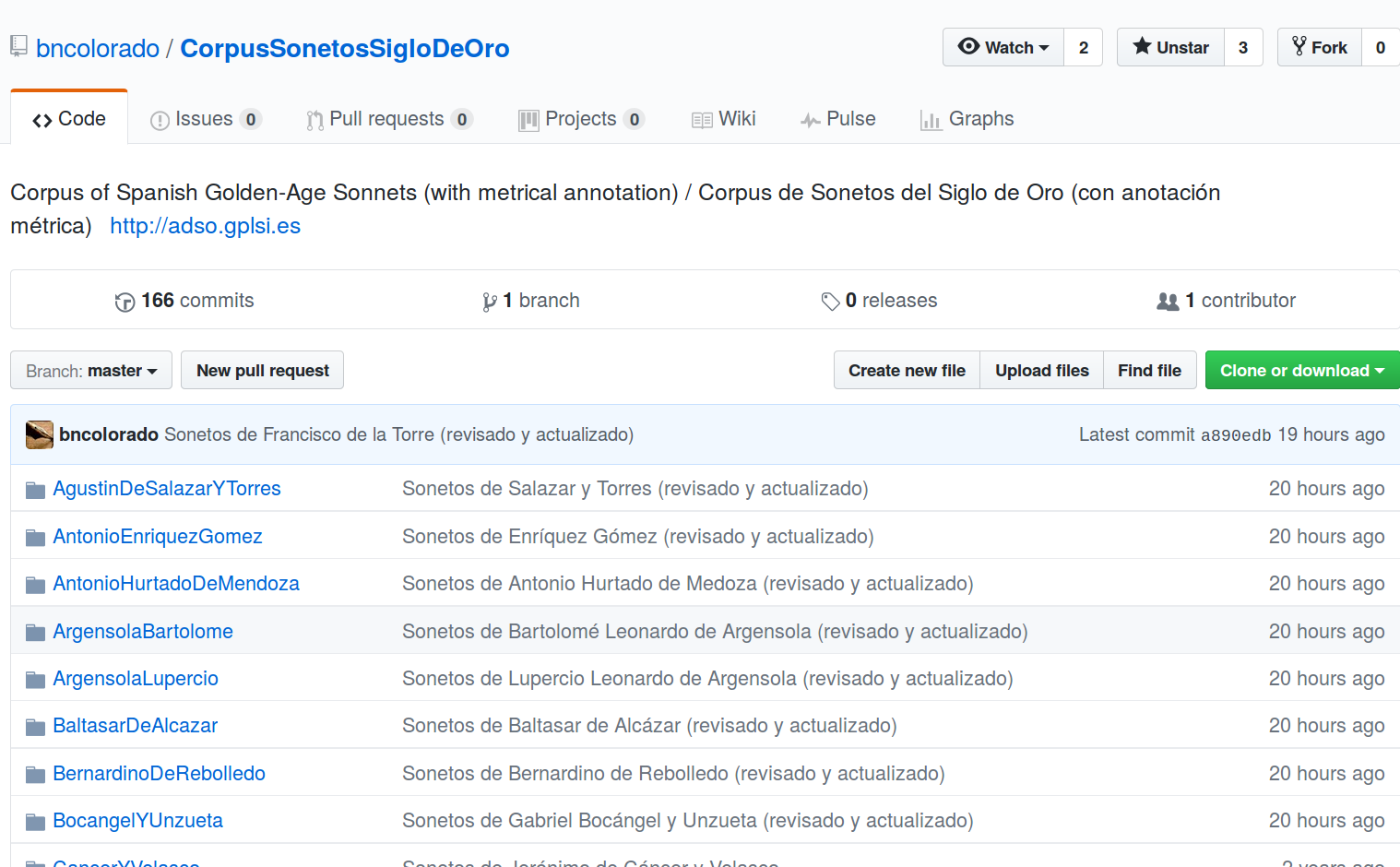Click Create new file button
Viewport: 1400px width, 867px height.
click(907, 370)
